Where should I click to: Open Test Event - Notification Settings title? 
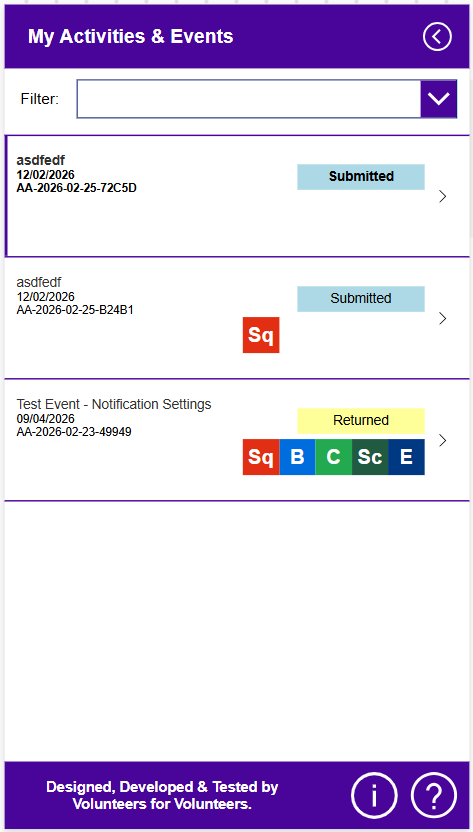pos(114,404)
